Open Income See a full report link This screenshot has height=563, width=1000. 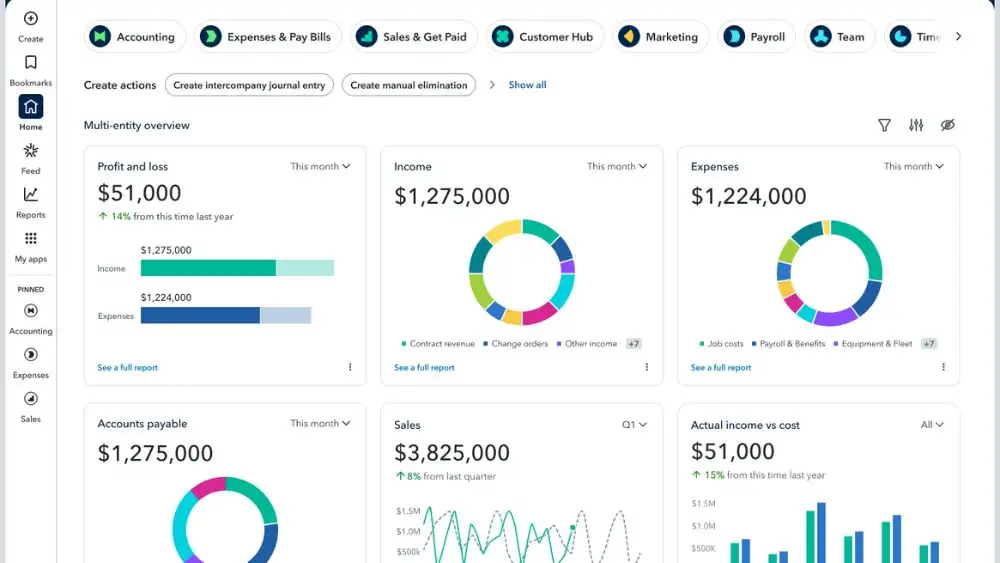coord(424,367)
